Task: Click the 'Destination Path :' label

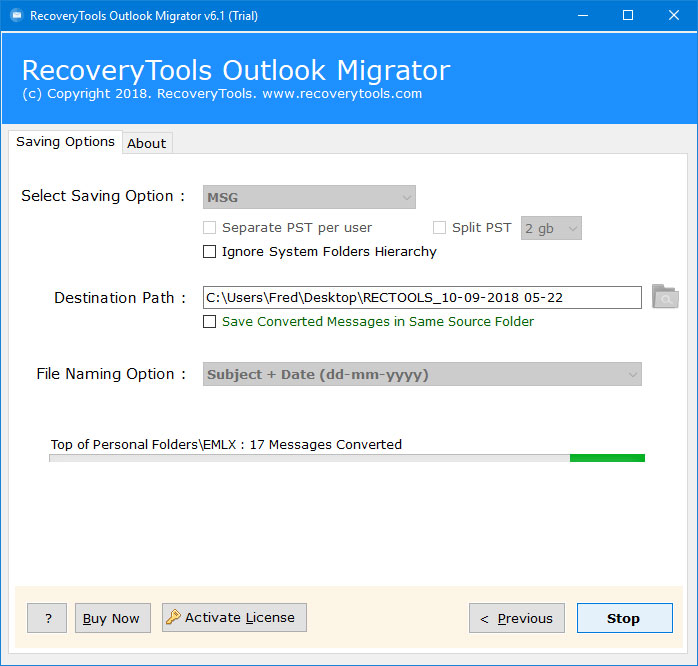Action: coord(120,297)
